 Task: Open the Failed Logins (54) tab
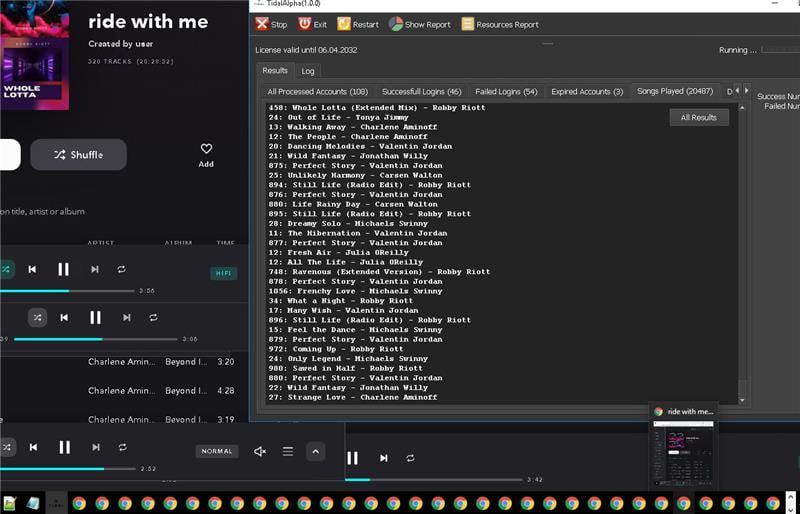[506, 91]
